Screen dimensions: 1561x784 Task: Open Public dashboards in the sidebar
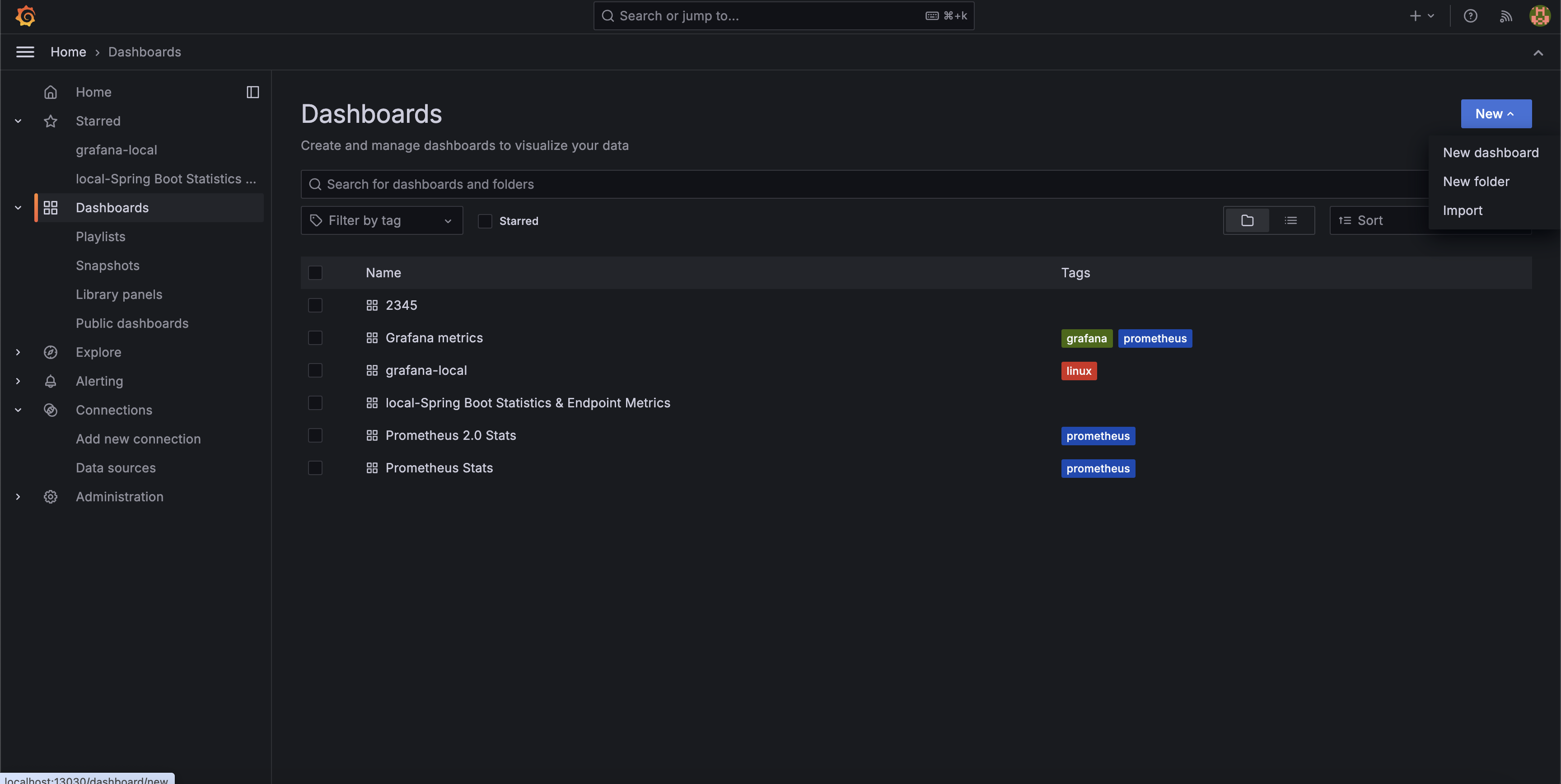click(132, 323)
